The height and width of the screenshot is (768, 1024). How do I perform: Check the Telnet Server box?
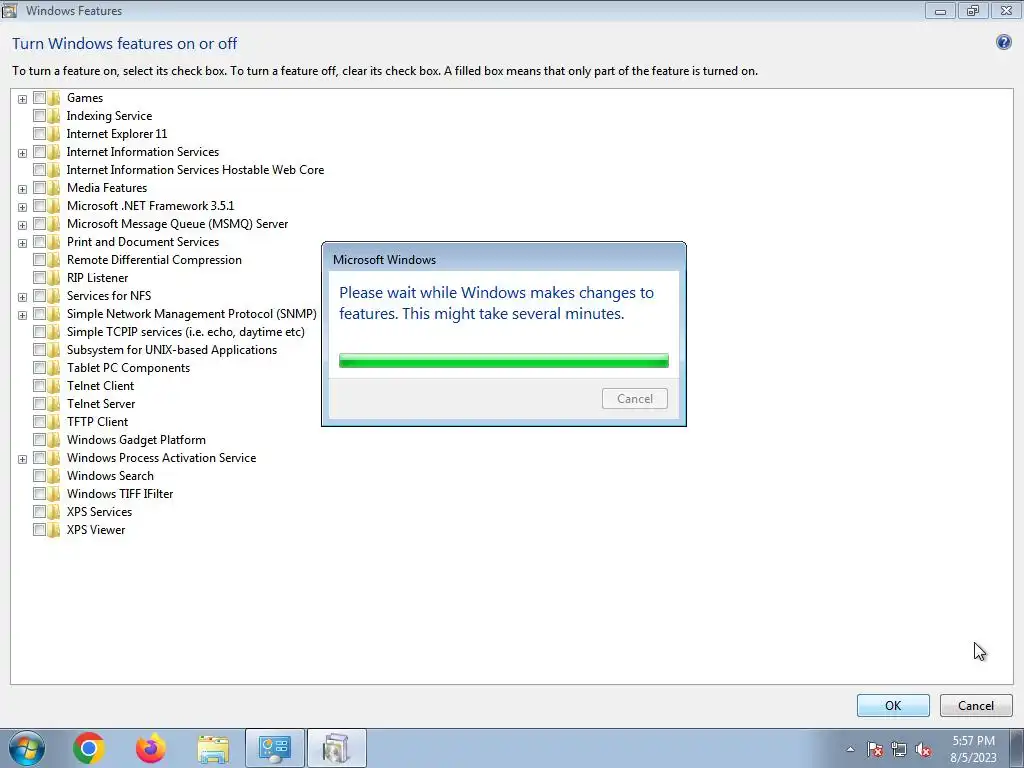(x=39, y=404)
